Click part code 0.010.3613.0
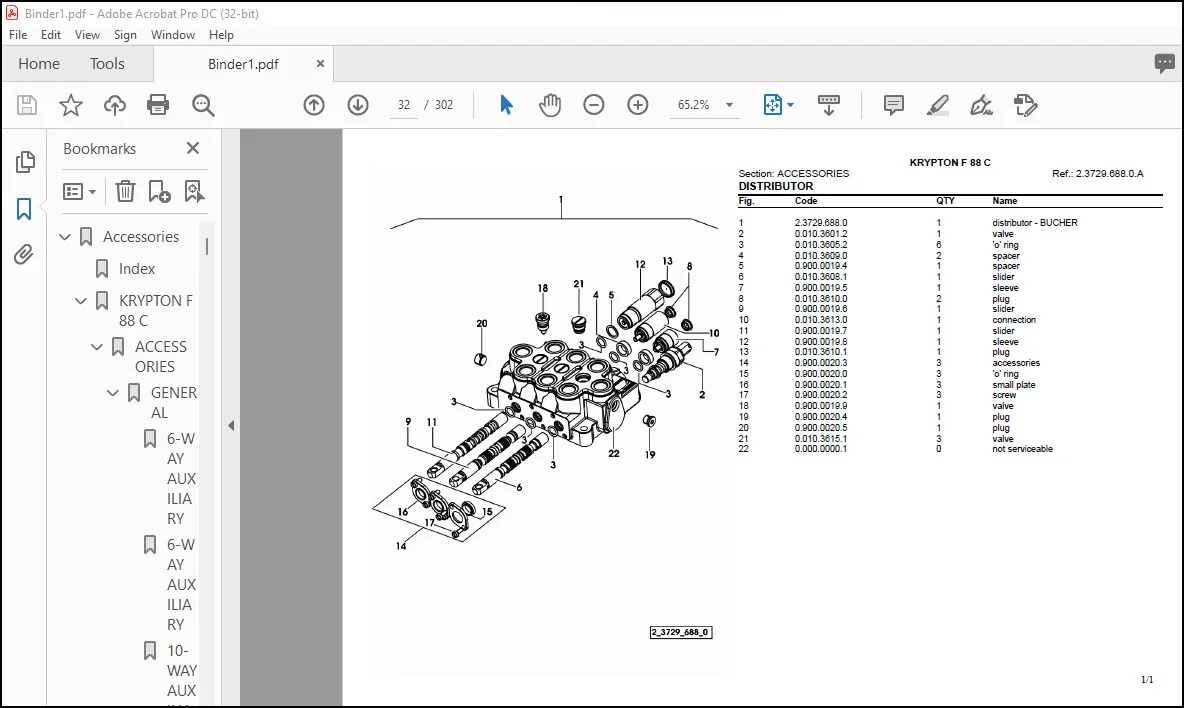 pos(821,320)
